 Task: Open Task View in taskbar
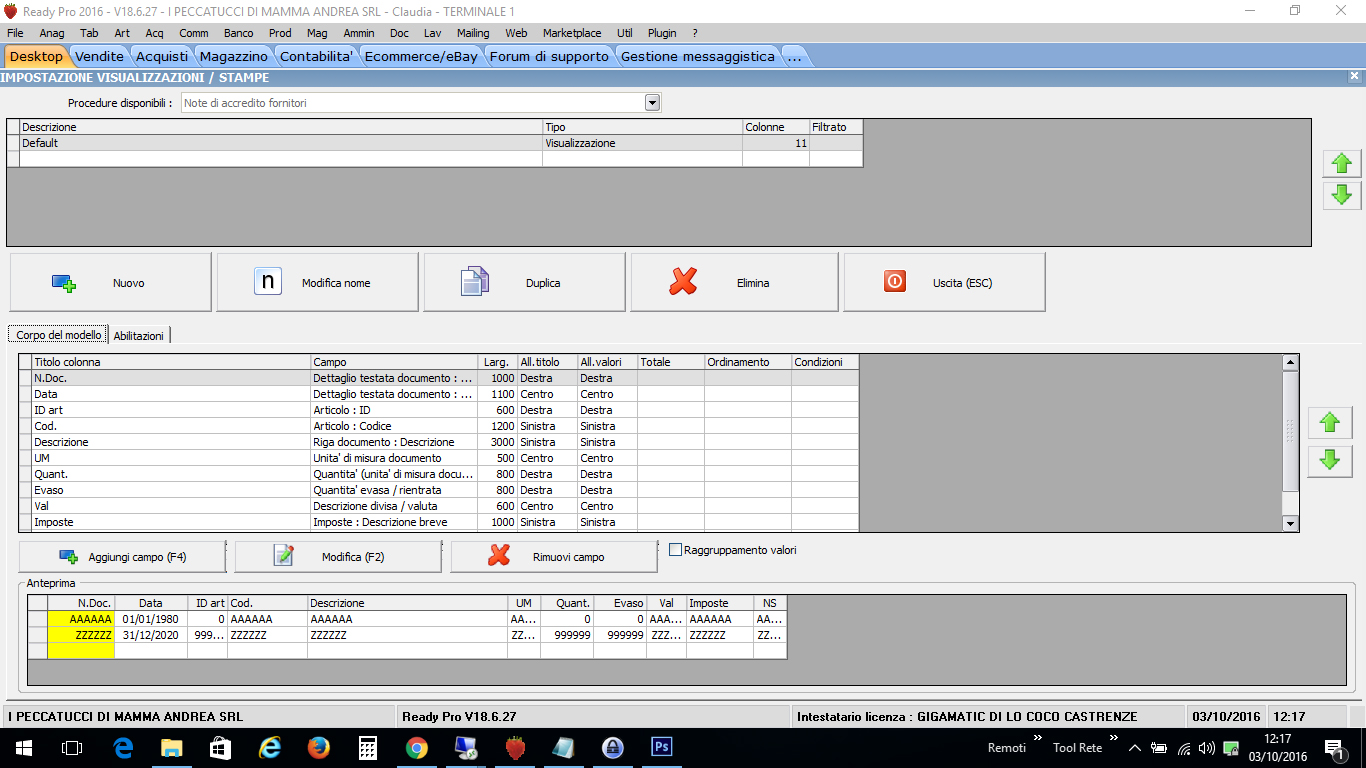click(x=72, y=747)
